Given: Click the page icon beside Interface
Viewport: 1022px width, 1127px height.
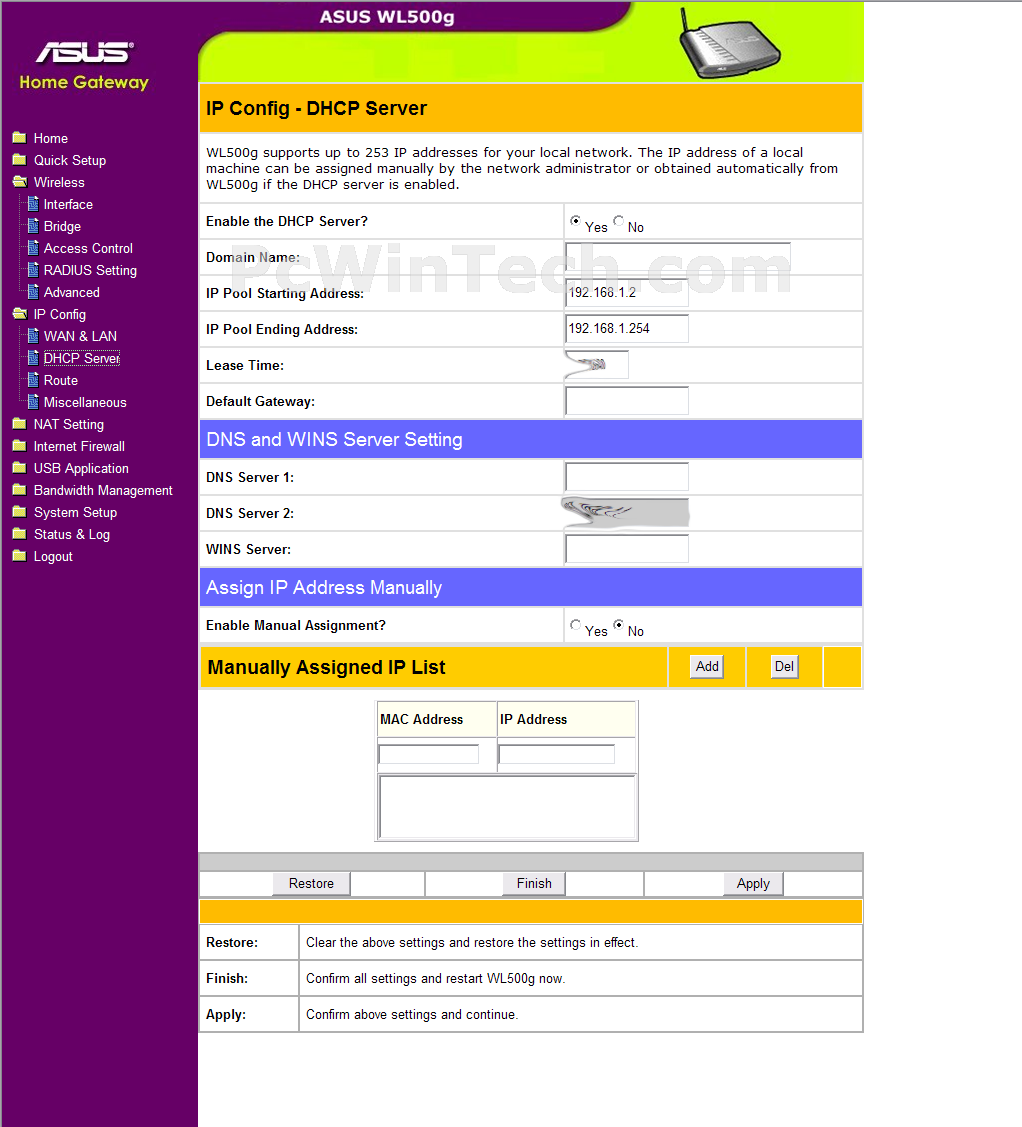Looking at the screenshot, I should point(33,204).
